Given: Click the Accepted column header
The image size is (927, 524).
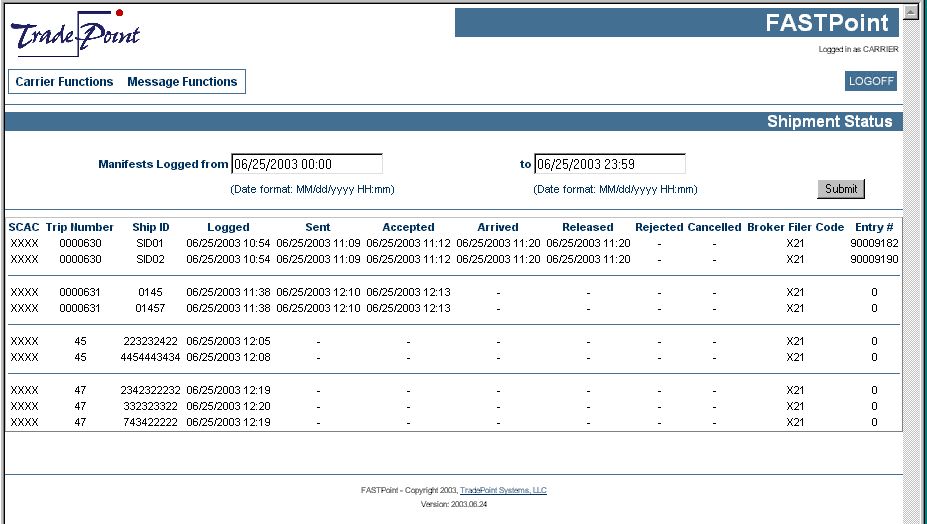Looking at the screenshot, I should (408, 227).
